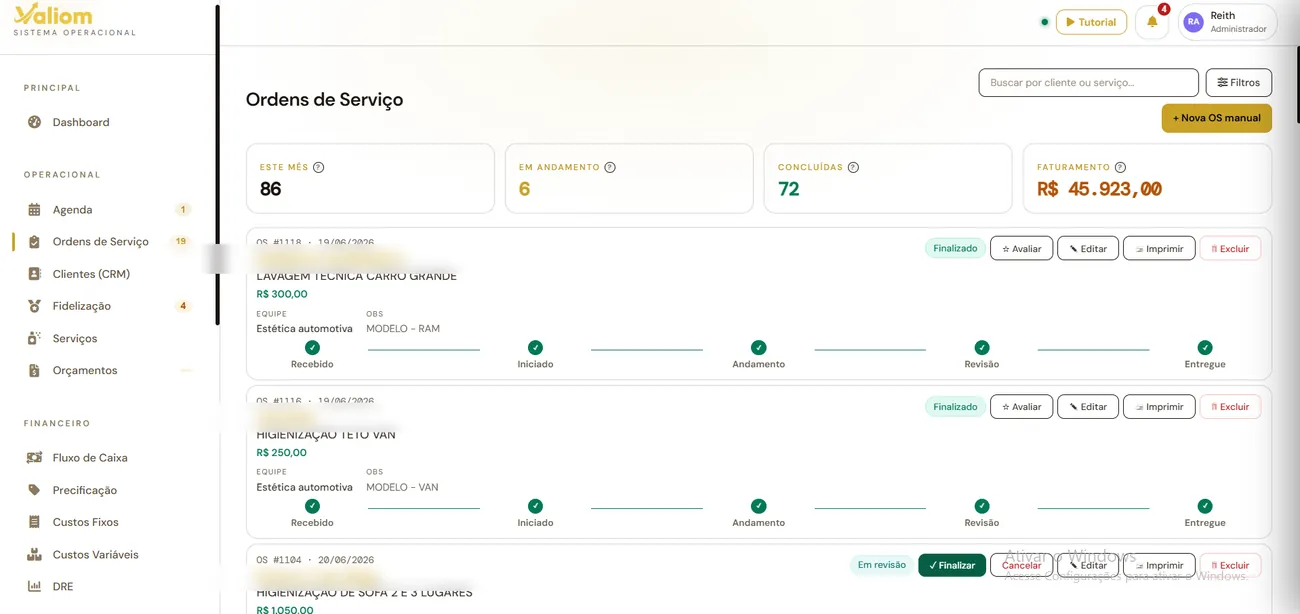This screenshot has height=614, width=1300.
Task: Click Cancelar on OS #1104
Action: pyautogui.click(x=1021, y=565)
